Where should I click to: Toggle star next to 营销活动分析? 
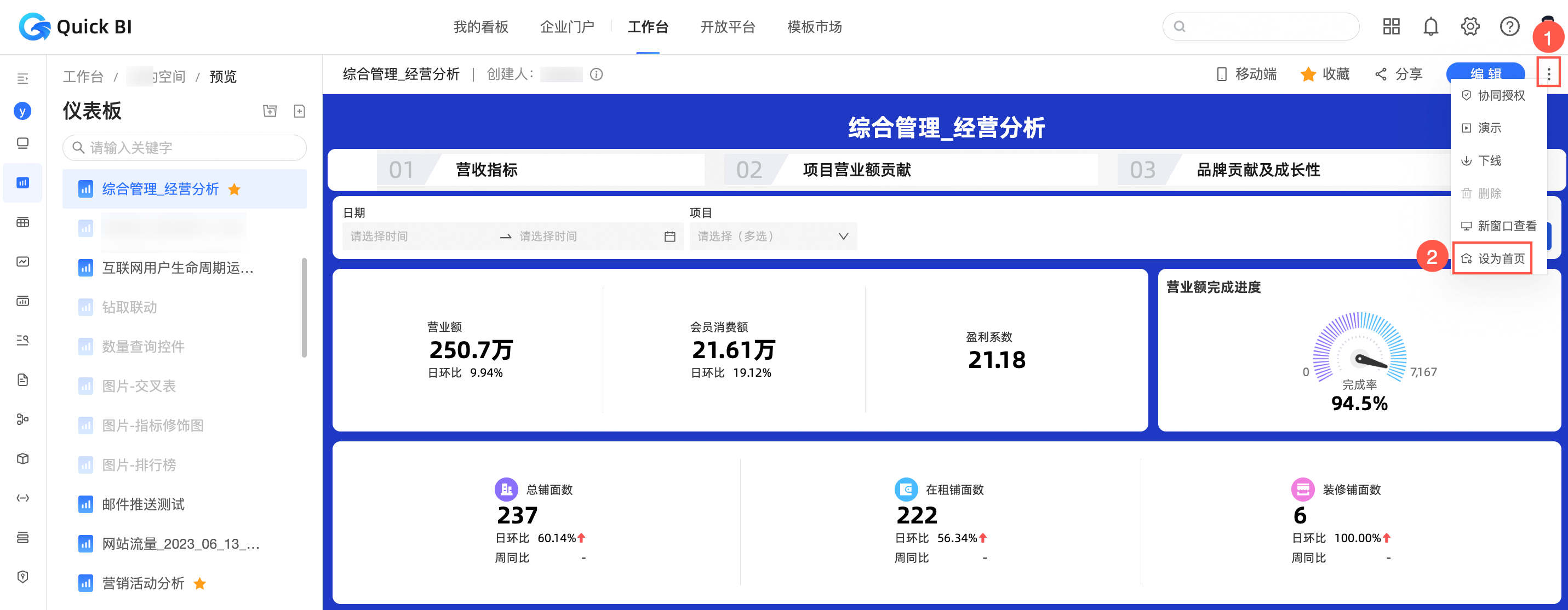coord(199,584)
